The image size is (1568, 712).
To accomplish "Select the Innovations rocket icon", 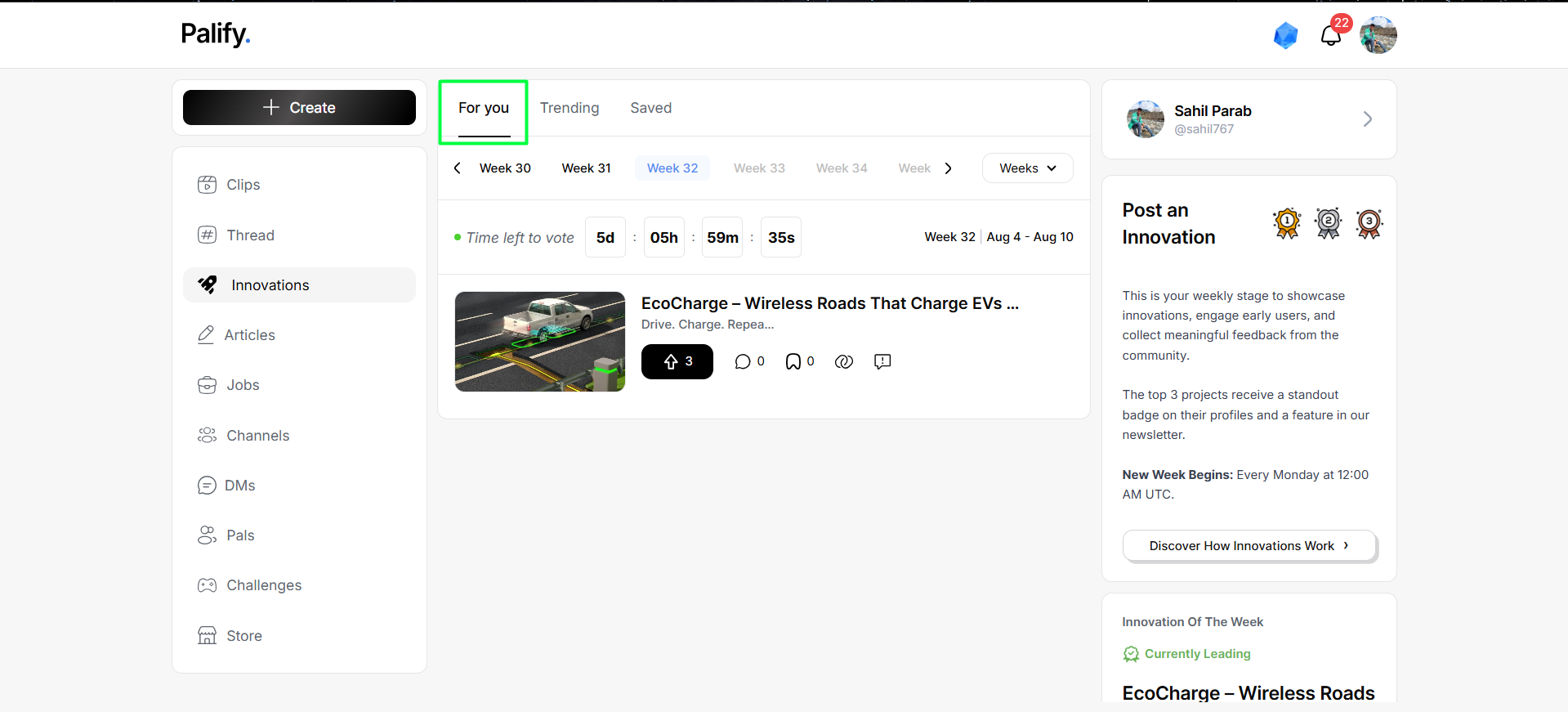I will [208, 284].
